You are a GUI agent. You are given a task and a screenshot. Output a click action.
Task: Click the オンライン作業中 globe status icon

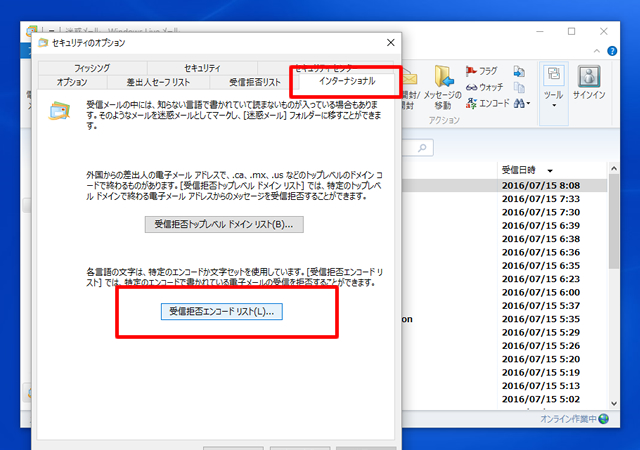click(x=604, y=419)
